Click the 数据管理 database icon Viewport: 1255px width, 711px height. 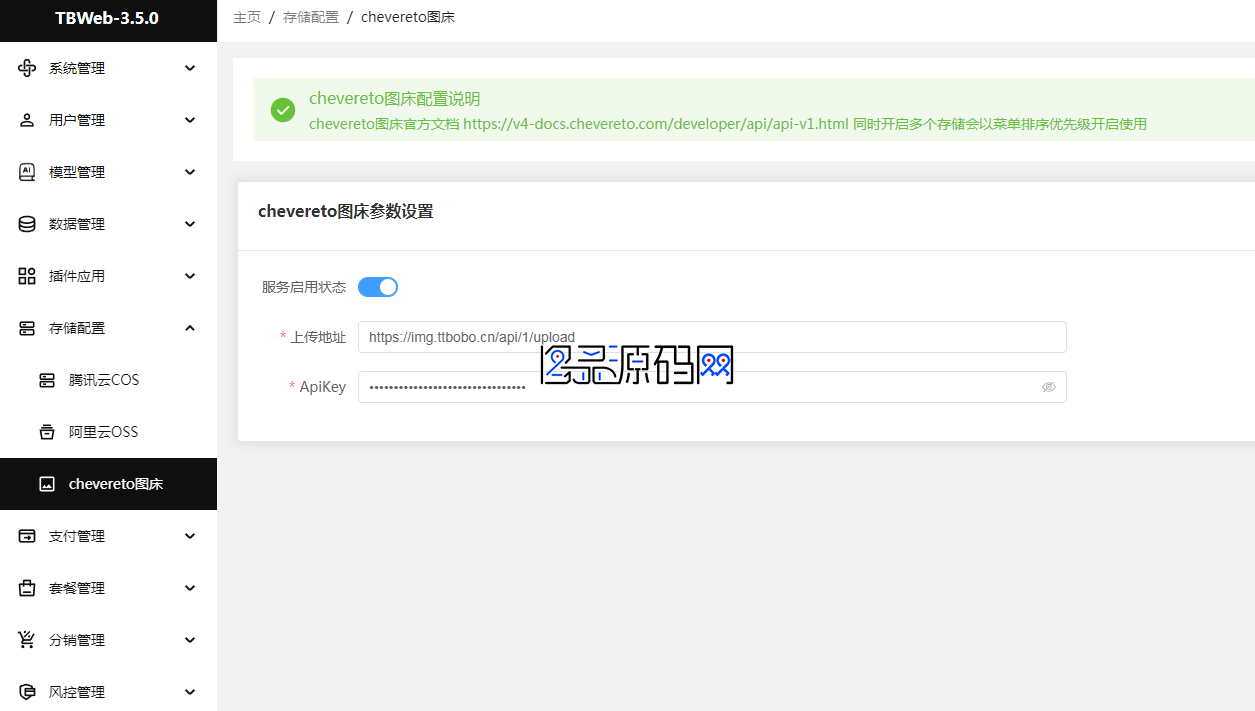click(x=27, y=224)
